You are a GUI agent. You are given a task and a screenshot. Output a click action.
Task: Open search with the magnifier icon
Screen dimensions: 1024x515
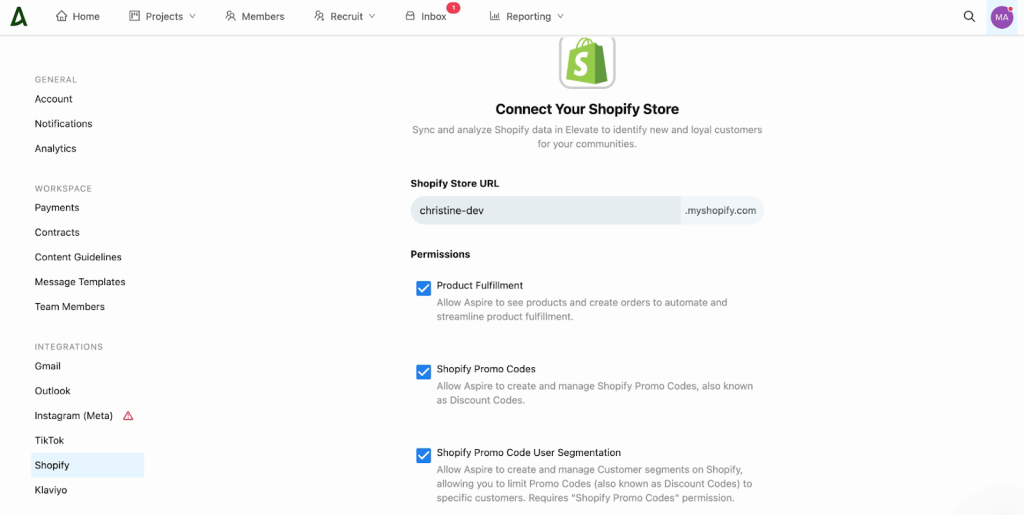tap(969, 16)
